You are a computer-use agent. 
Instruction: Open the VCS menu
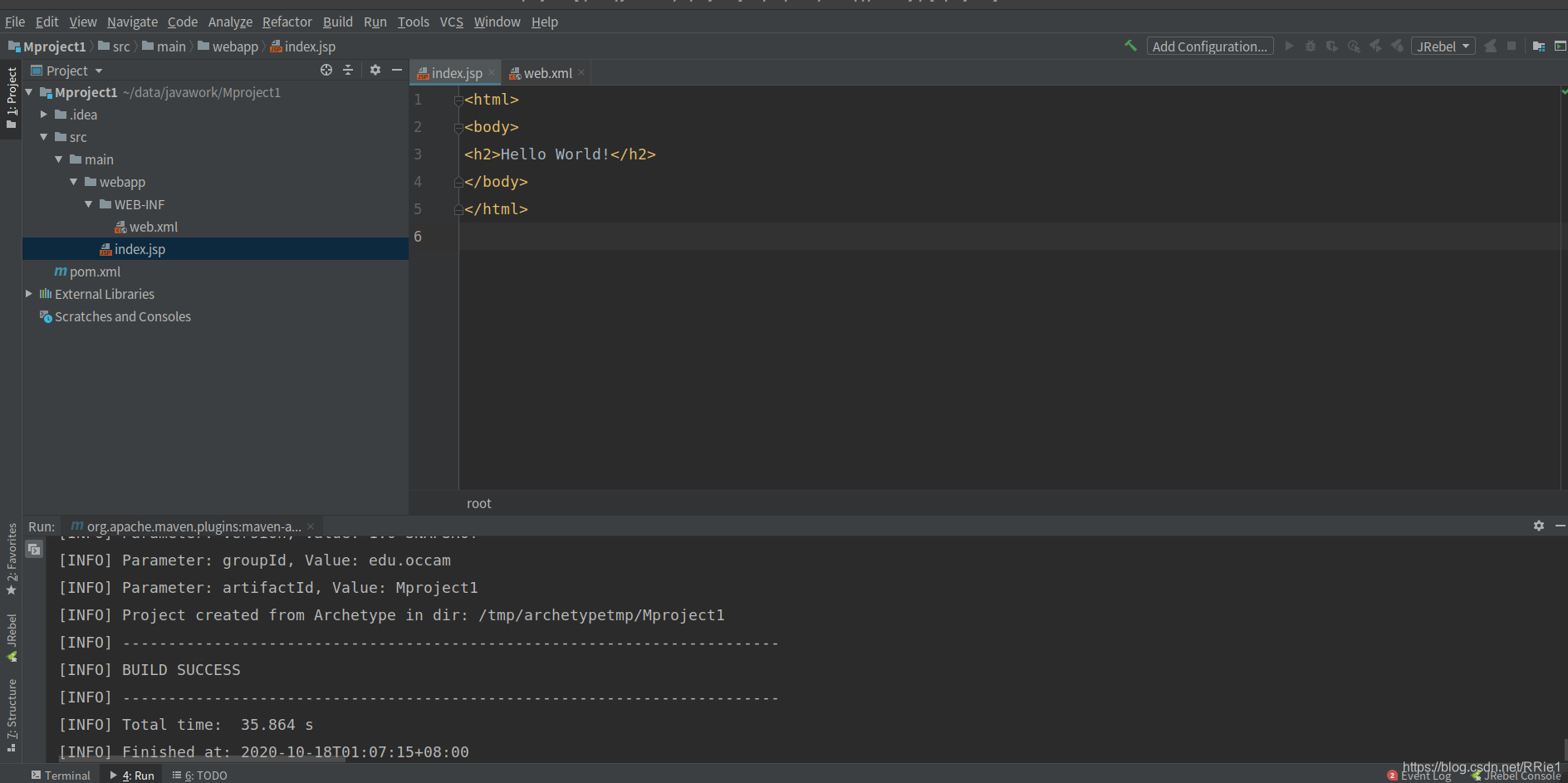click(x=452, y=22)
